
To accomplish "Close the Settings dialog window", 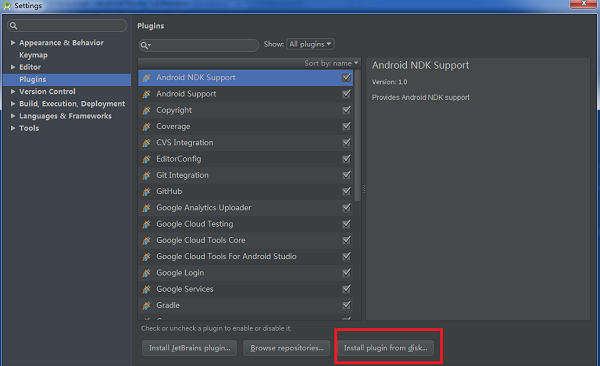I will (584, 3).
